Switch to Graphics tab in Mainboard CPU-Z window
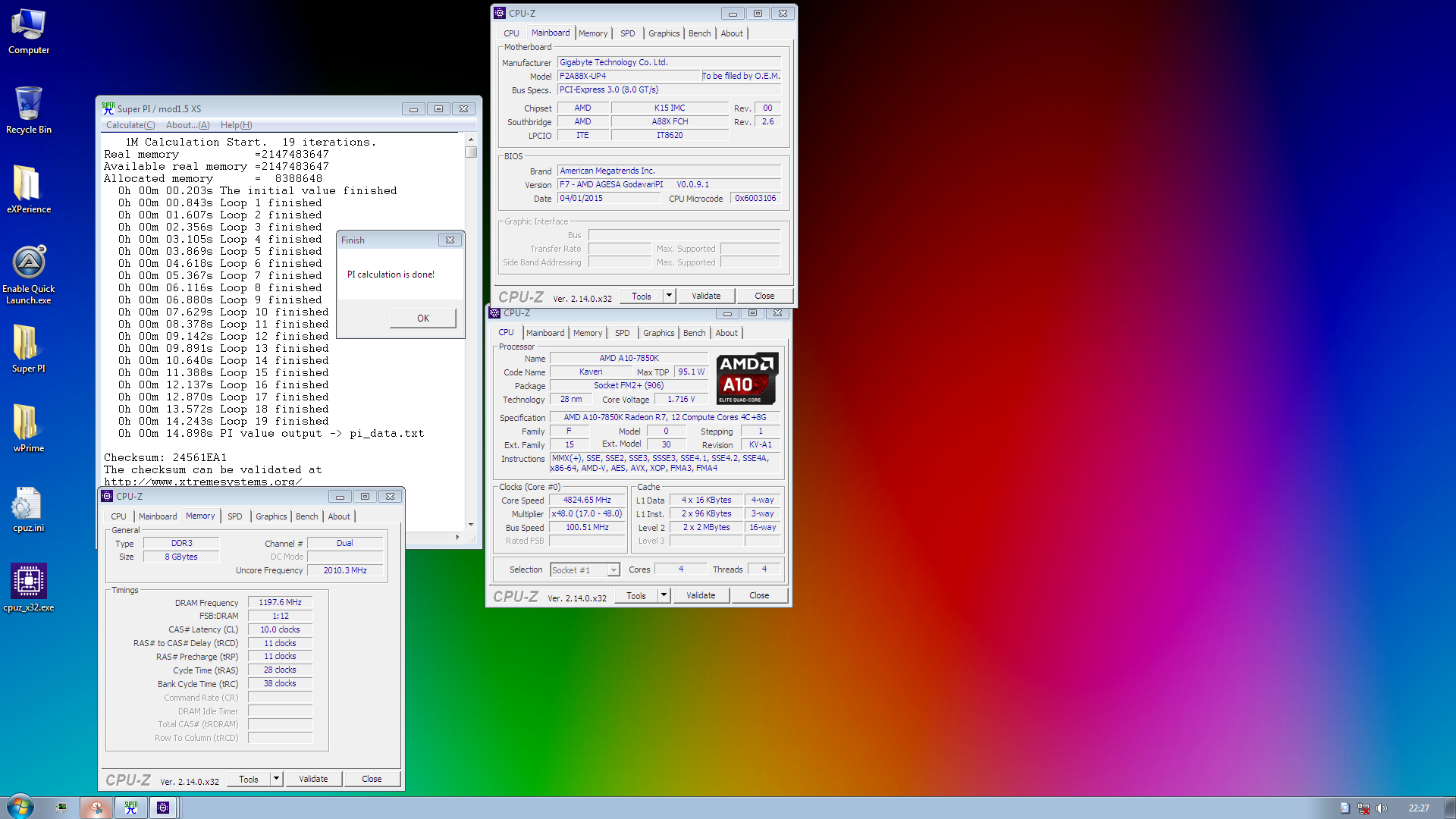This screenshot has width=1456, height=819. [664, 33]
